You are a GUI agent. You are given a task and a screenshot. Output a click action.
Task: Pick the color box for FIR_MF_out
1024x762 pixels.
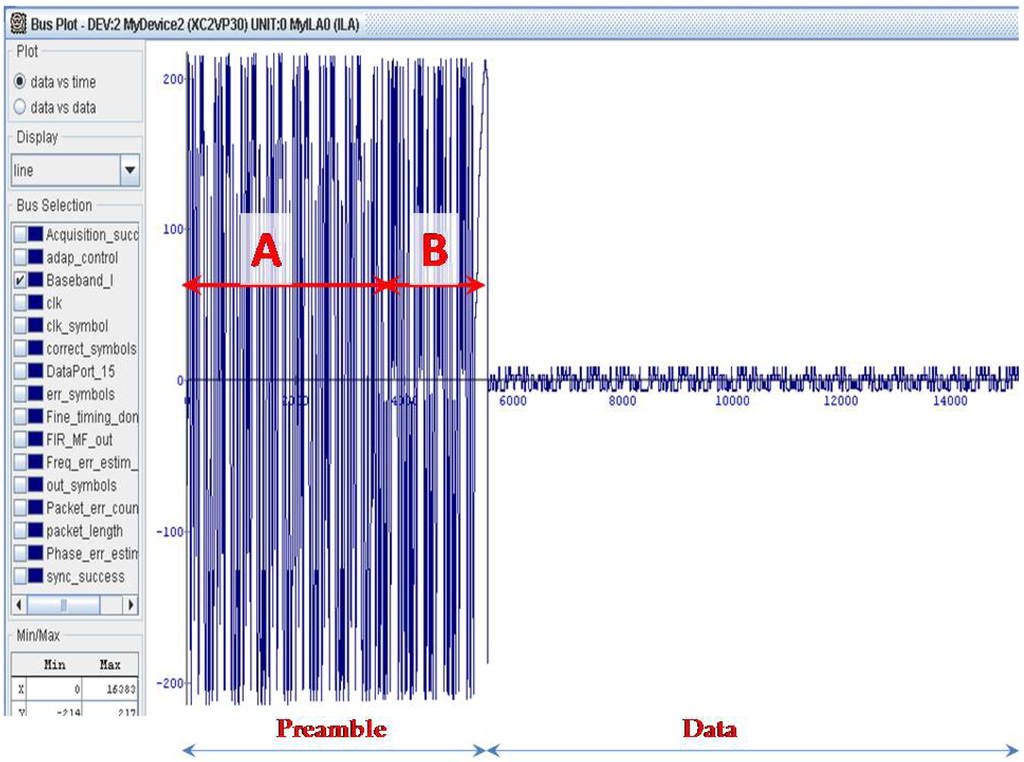[x=36, y=440]
